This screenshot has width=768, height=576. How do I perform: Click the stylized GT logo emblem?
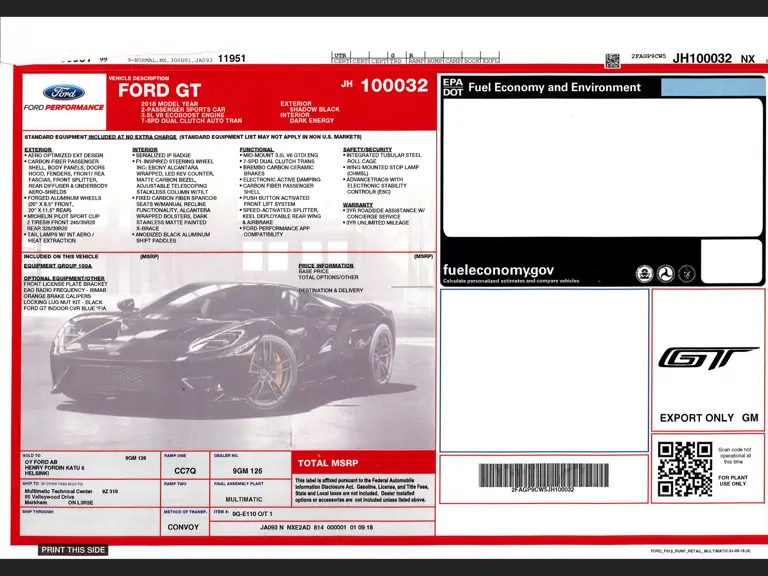click(x=708, y=358)
